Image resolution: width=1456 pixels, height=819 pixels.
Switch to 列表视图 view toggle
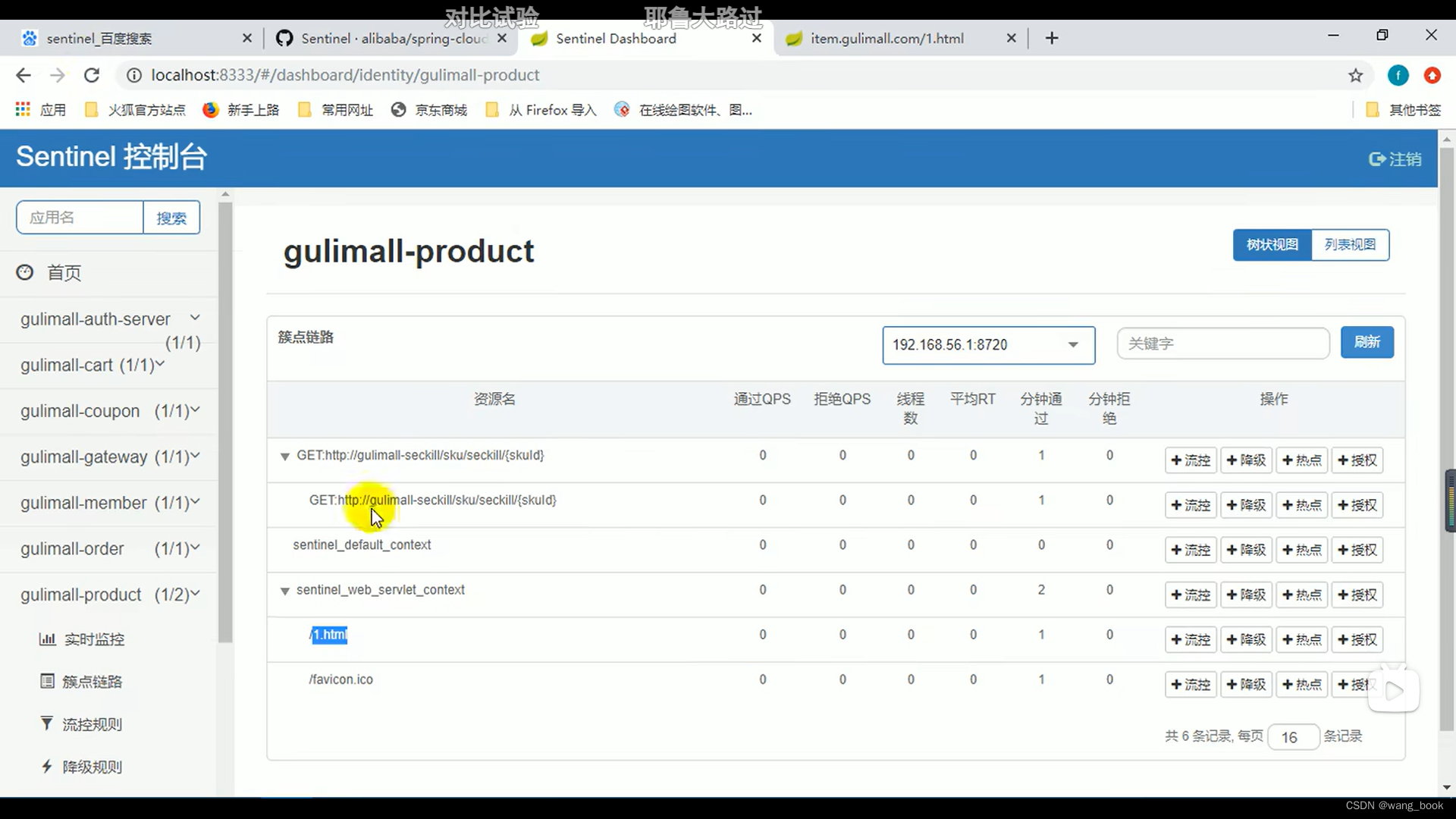pos(1350,245)
